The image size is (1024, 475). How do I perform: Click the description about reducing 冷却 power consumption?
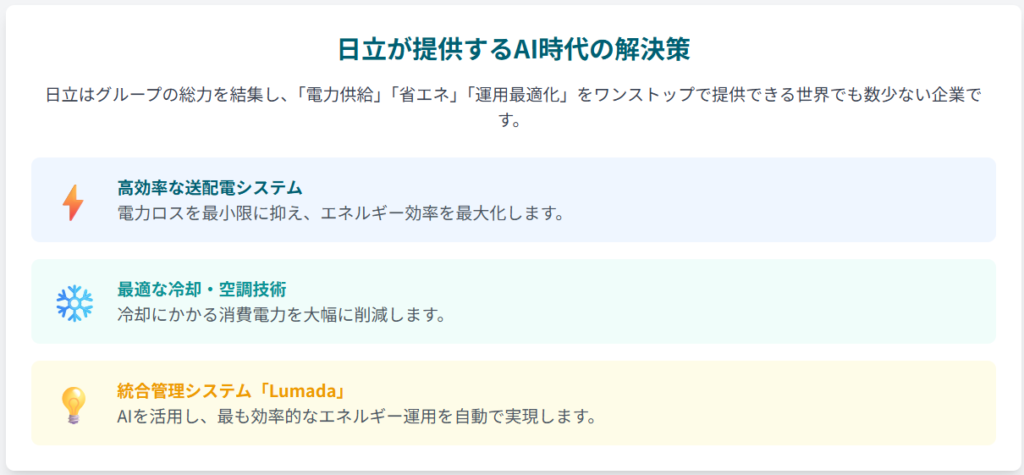(280, 315)
